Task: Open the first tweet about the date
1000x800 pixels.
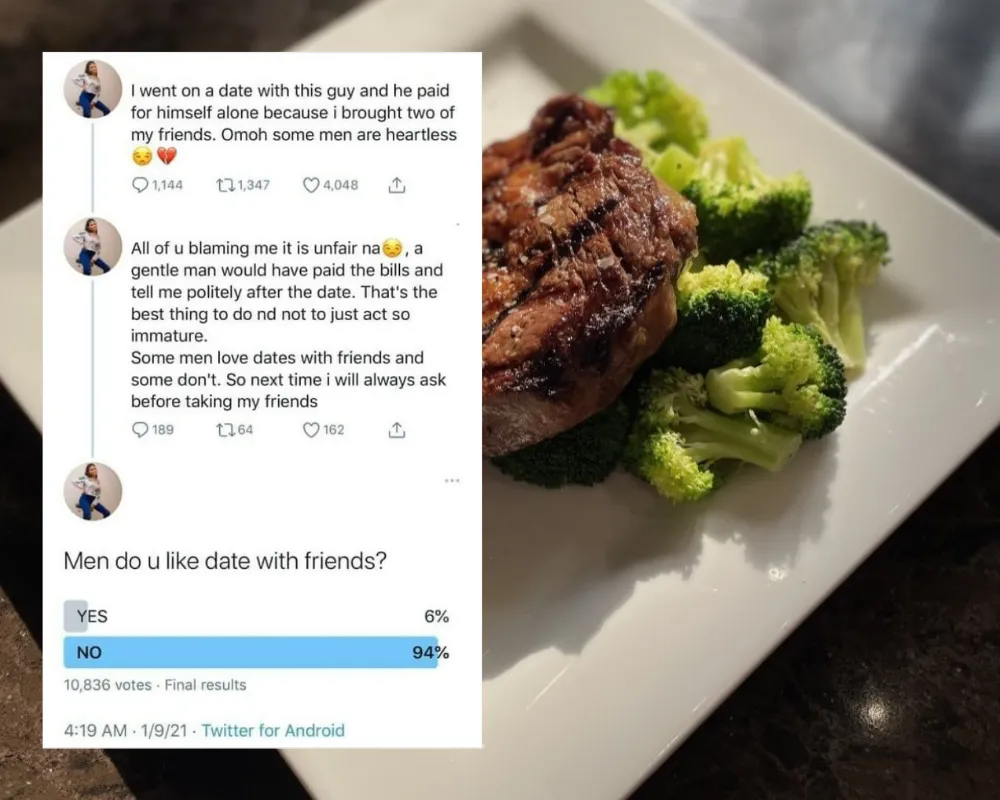Action: pos(294,123)
